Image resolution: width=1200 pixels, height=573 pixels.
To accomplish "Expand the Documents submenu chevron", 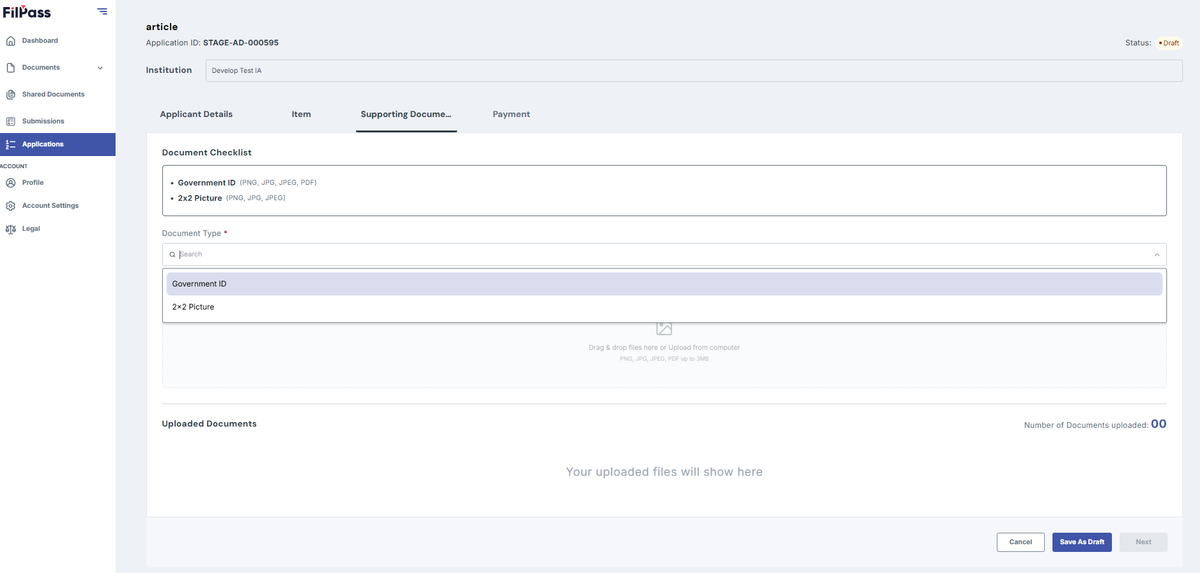I will (x=100, y=68).
